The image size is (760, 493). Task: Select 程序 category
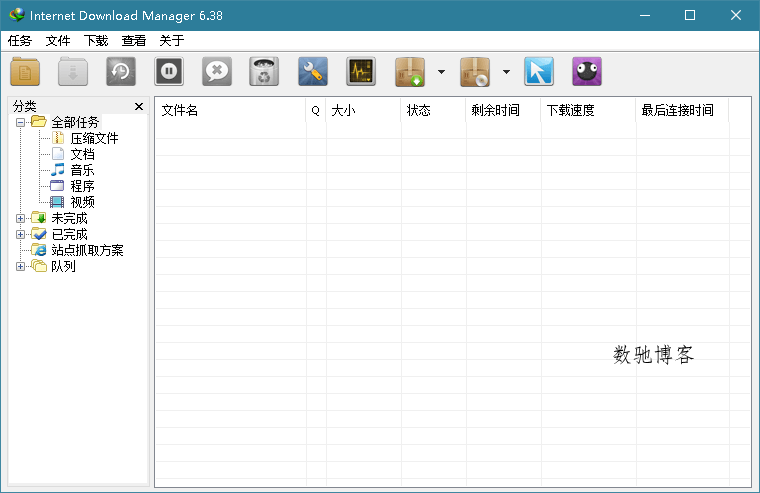click(x=82, y=186)
